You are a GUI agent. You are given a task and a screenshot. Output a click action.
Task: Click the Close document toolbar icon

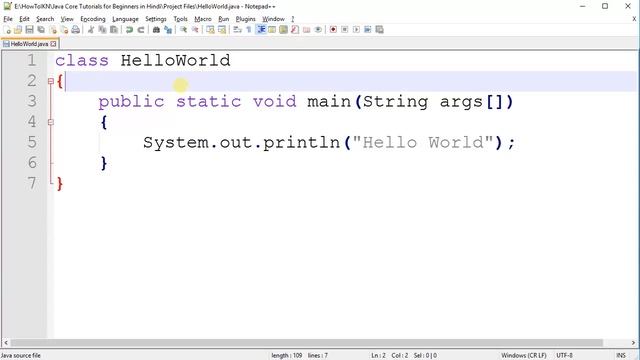coord(53,30)
